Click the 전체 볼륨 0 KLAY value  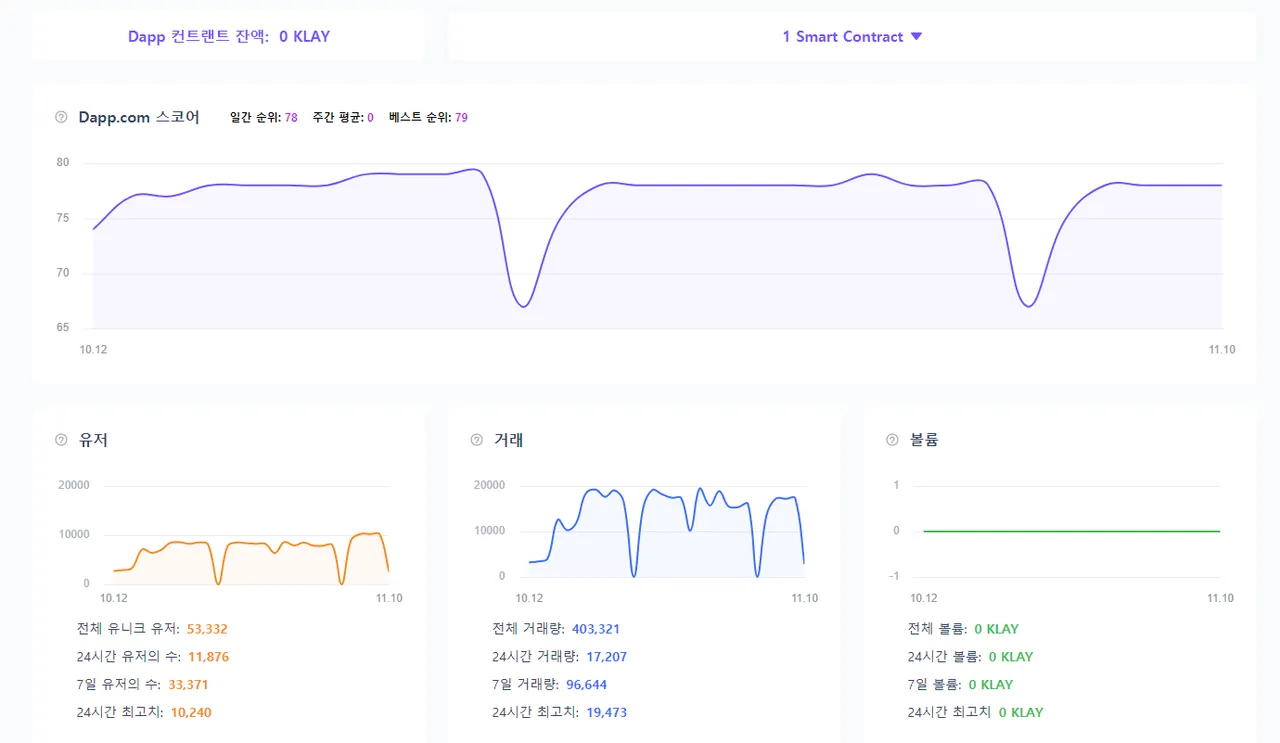(996, 629)
